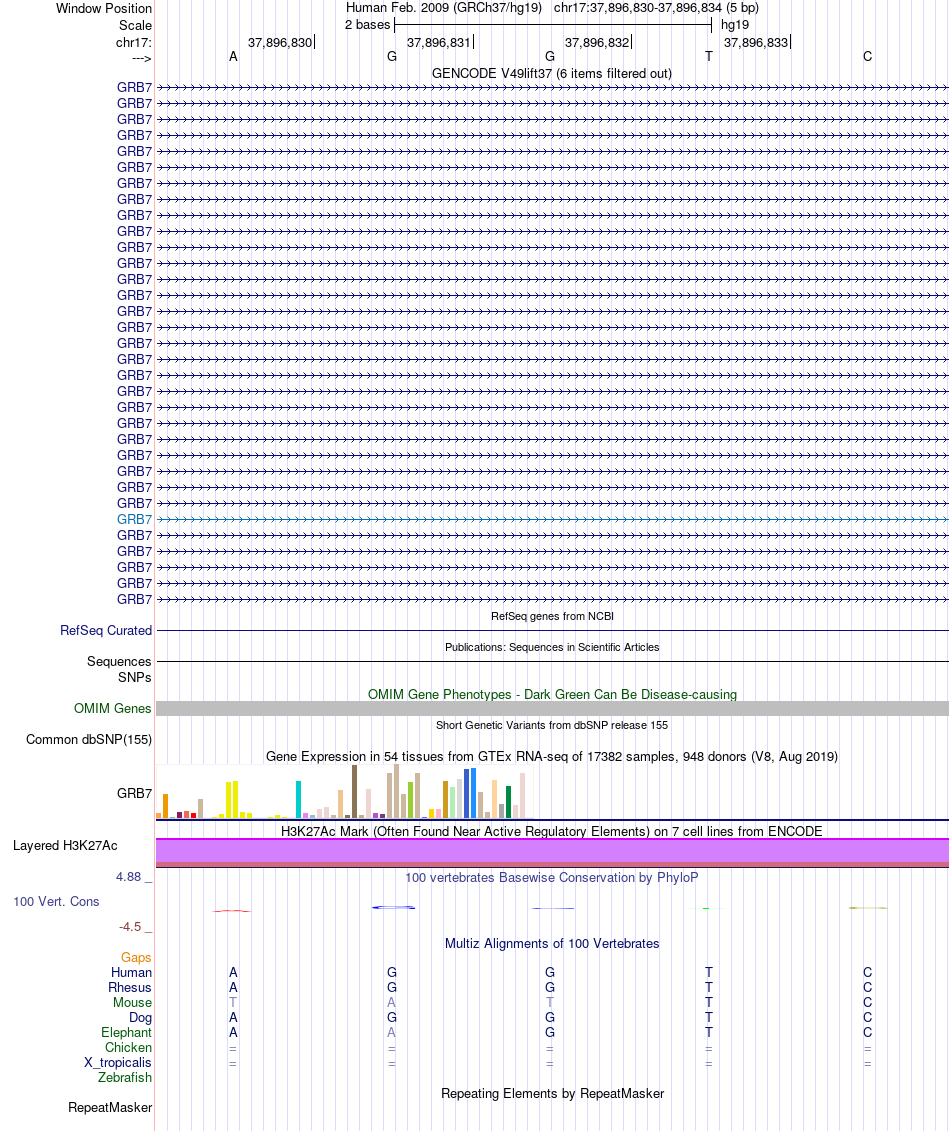
Task: Click the purple H3K27Ac signal band
Action: coord(552,851)
